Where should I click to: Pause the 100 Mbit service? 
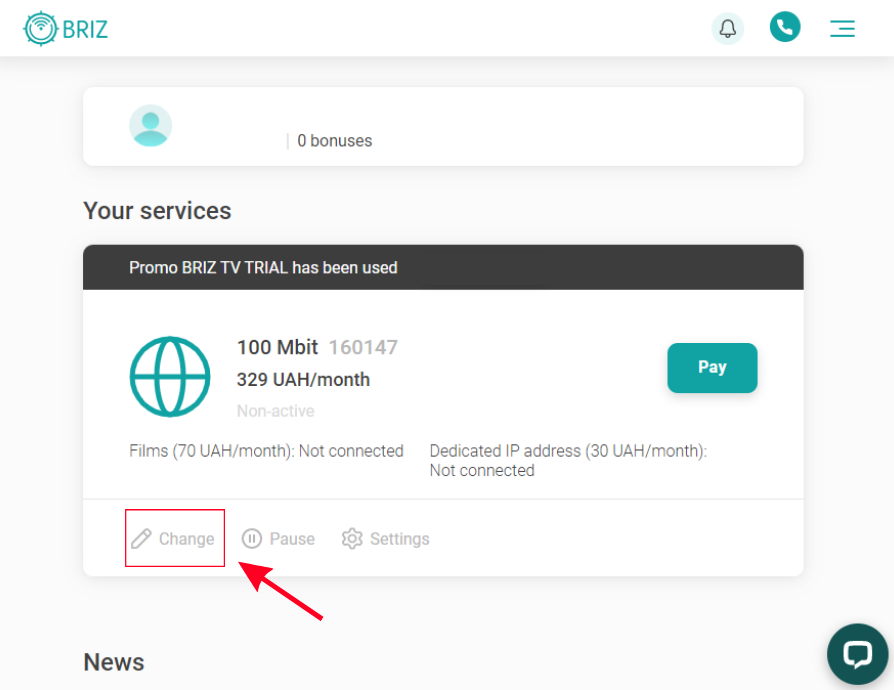coord(278,539)
